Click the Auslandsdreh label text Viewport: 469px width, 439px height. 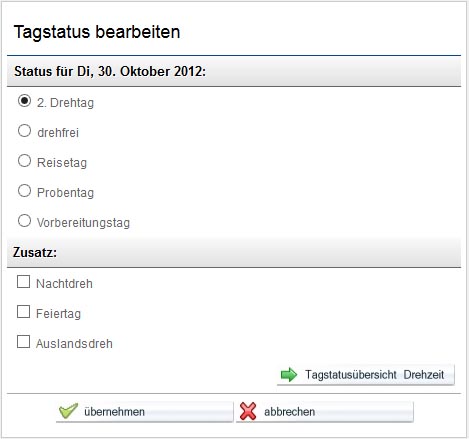pyautogui.click(x=74, y=344)
